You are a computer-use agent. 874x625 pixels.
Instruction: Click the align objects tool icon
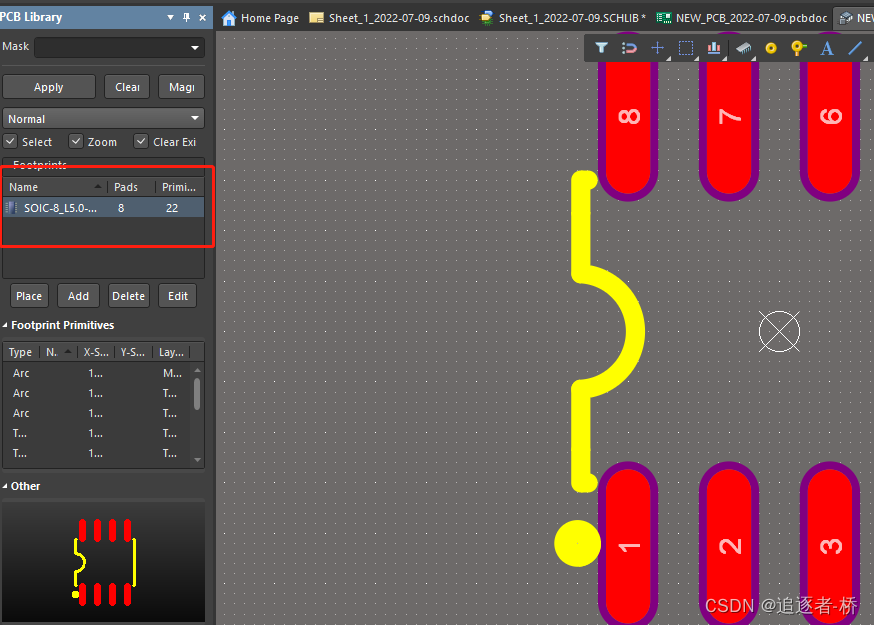714,47
